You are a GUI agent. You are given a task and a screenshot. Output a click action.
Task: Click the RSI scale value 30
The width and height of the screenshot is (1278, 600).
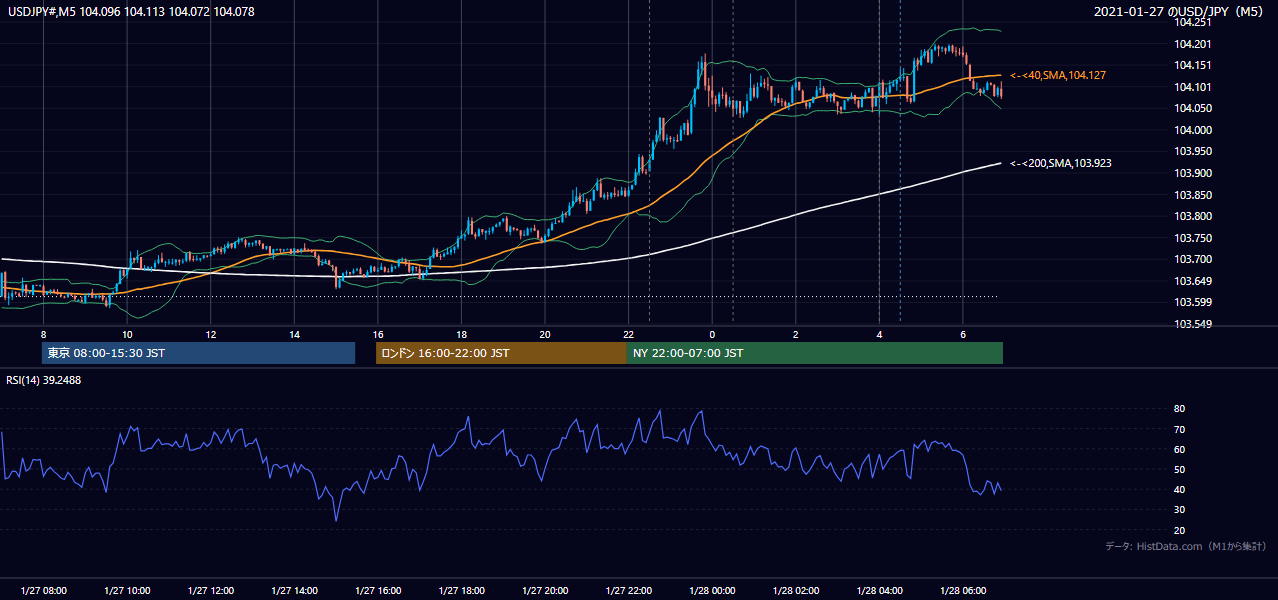(x=1179, y=510)
